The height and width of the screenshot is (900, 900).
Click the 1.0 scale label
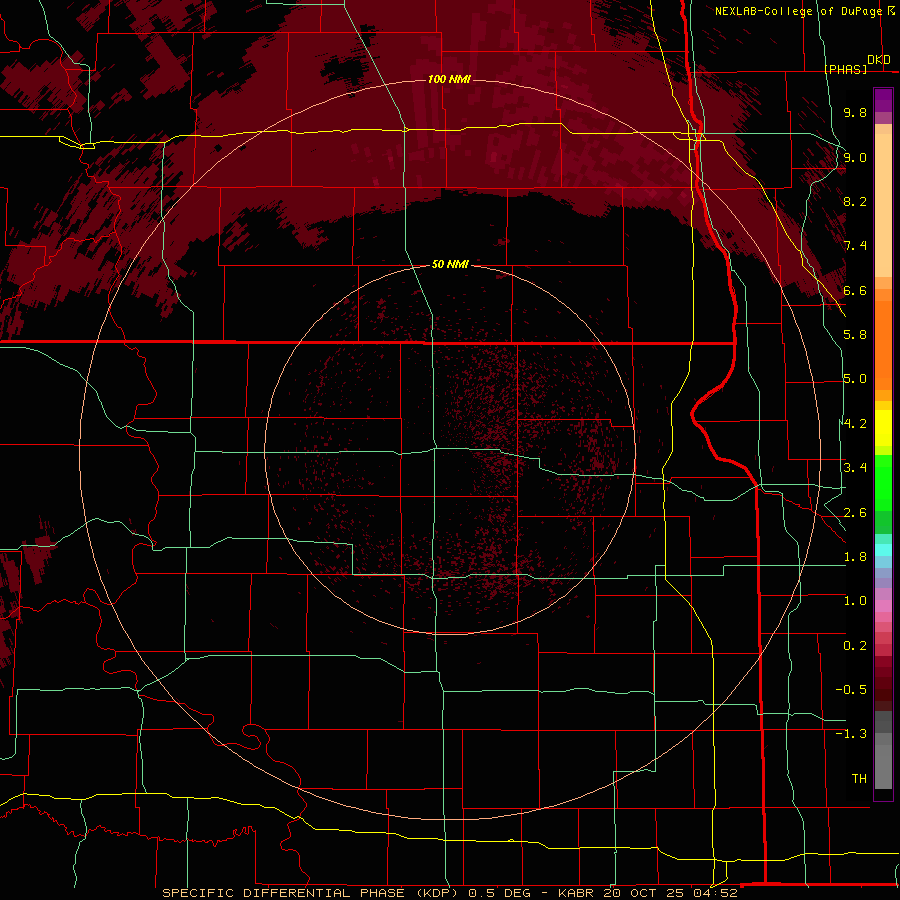click(855, 601)
